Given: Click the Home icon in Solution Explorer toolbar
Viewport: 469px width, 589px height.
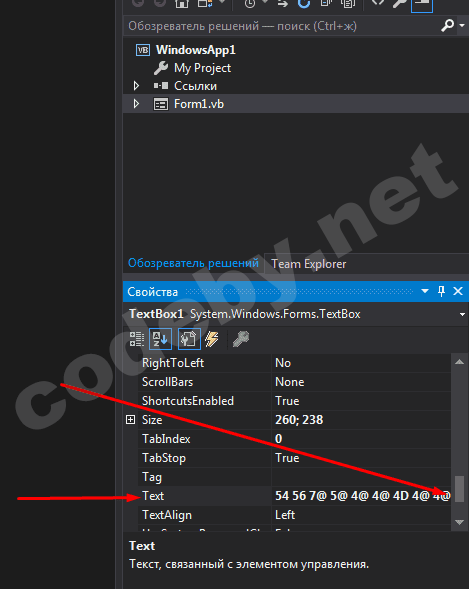Looking at the screenshot, I should [x=182, y=4].
